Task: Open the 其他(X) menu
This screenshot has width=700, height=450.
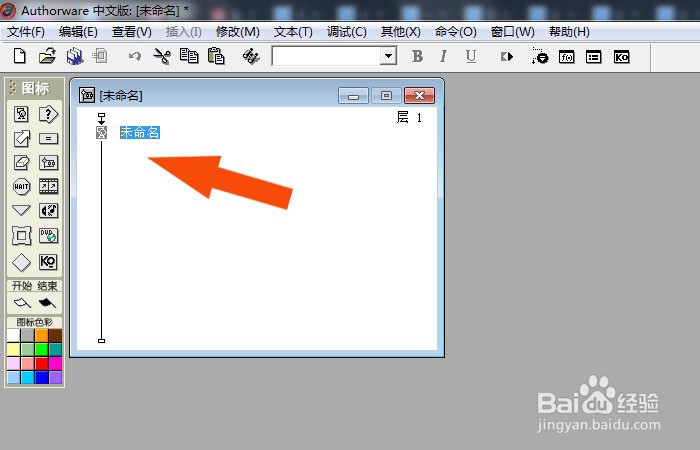Action: [x=400, y=32]
